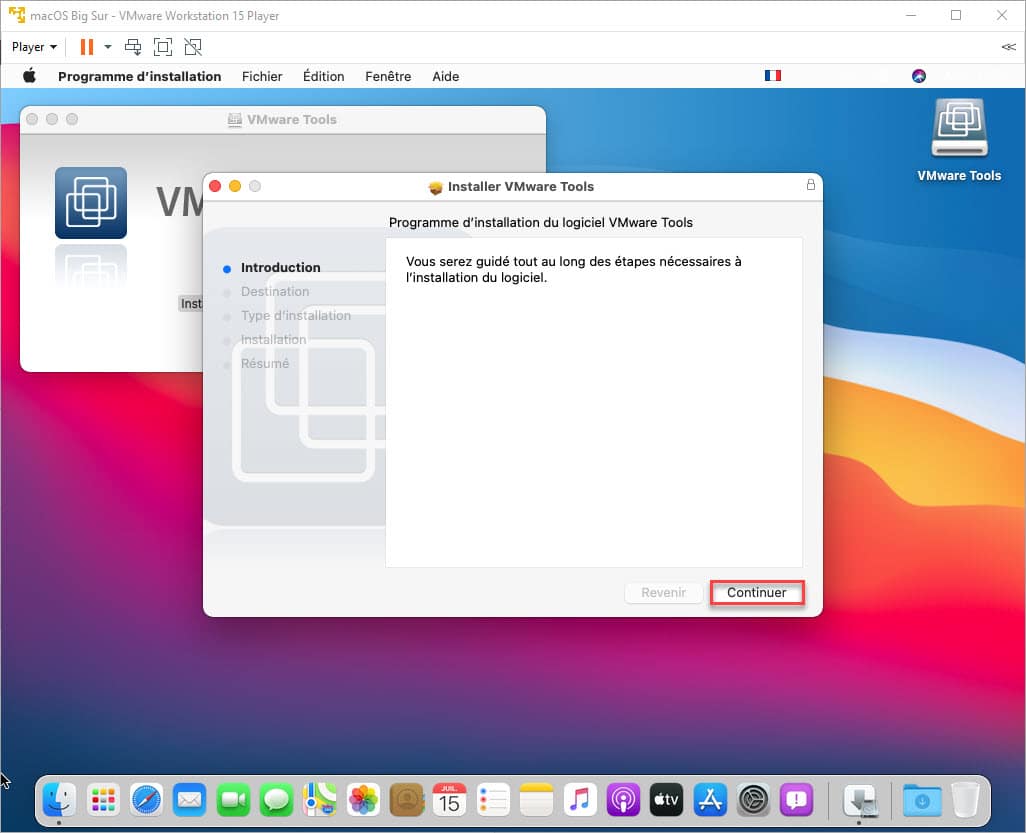The image size is (1026, 833).
Task: Open Feedback Assistant from the Dock
Action: [796, 800]
